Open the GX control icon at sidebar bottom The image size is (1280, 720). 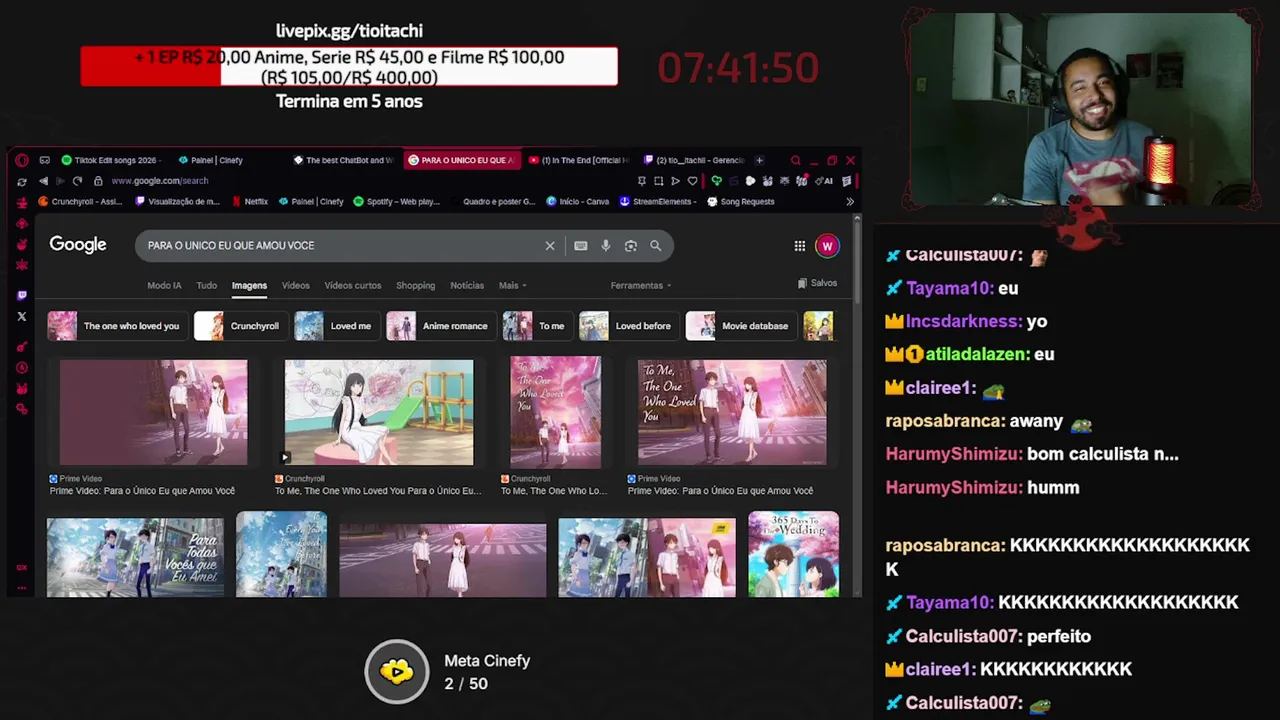[x=22, y=567]
